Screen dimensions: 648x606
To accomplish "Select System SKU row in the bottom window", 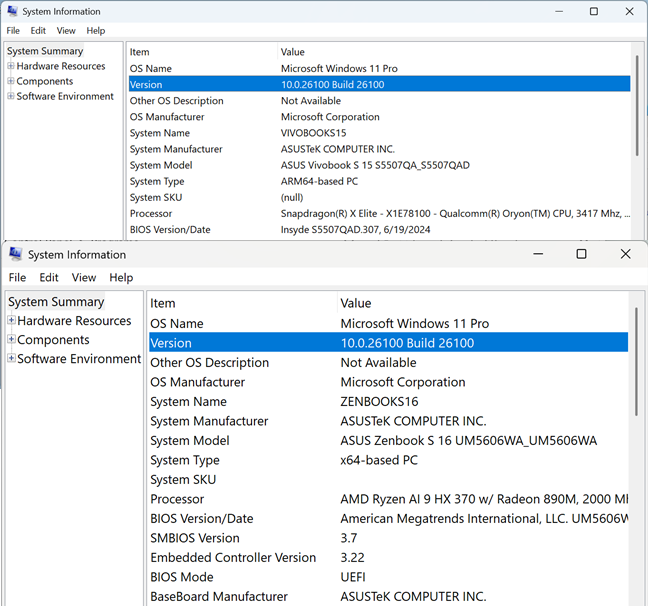I will click(x=388, y=480).
